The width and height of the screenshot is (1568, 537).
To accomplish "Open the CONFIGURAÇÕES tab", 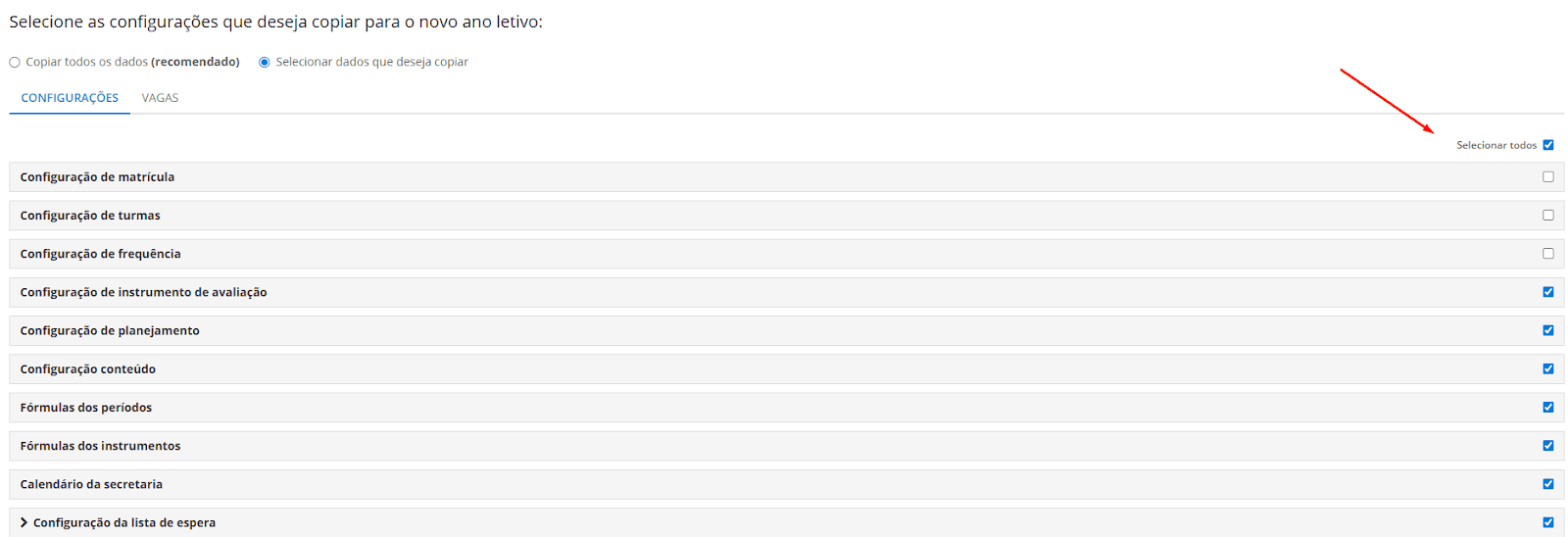I will click(x=70, y=98).
